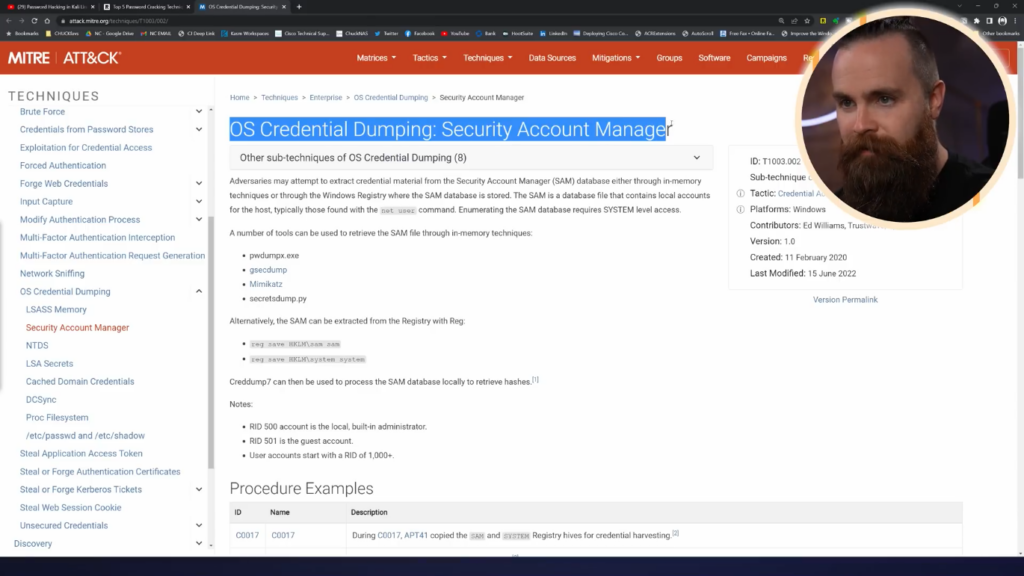1024x576 pixels.
Task: Expand Other sub-techniques of OS Credential Dumping
Action: pos(471,157)
